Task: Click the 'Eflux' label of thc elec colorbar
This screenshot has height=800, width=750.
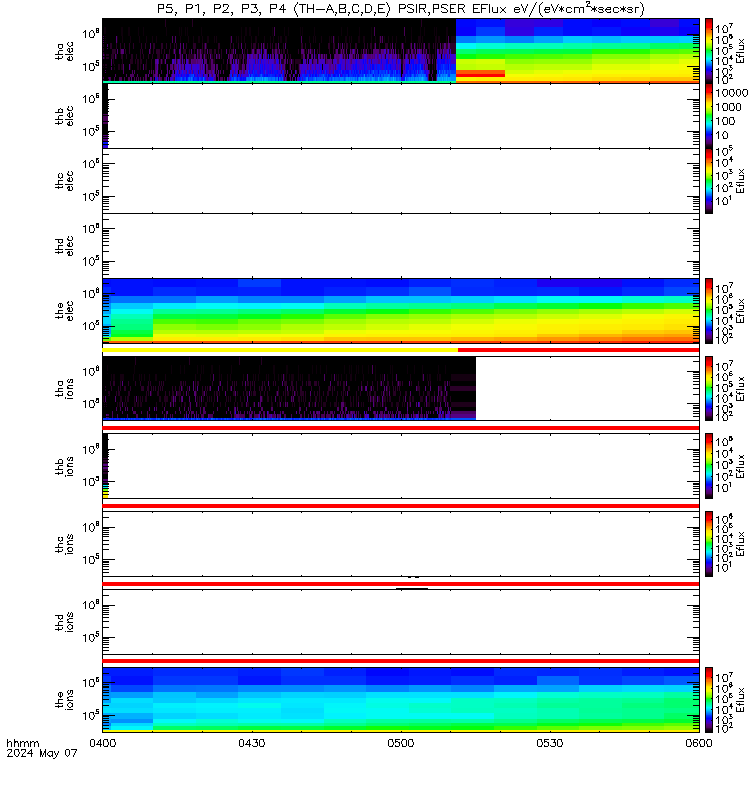Action: point(740,181)
